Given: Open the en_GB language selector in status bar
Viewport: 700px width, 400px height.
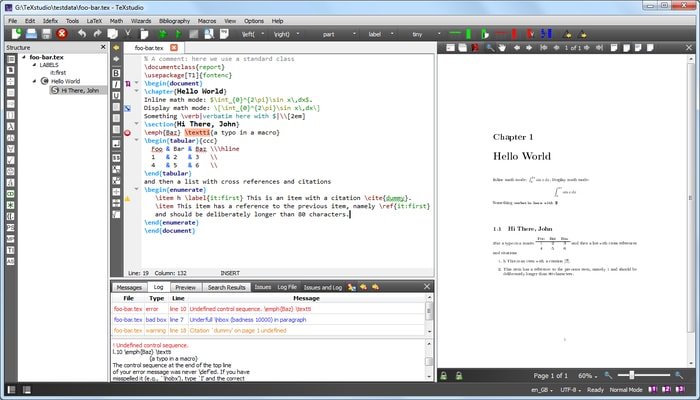Looking at the screenshot, I should (x=542, y=390).
